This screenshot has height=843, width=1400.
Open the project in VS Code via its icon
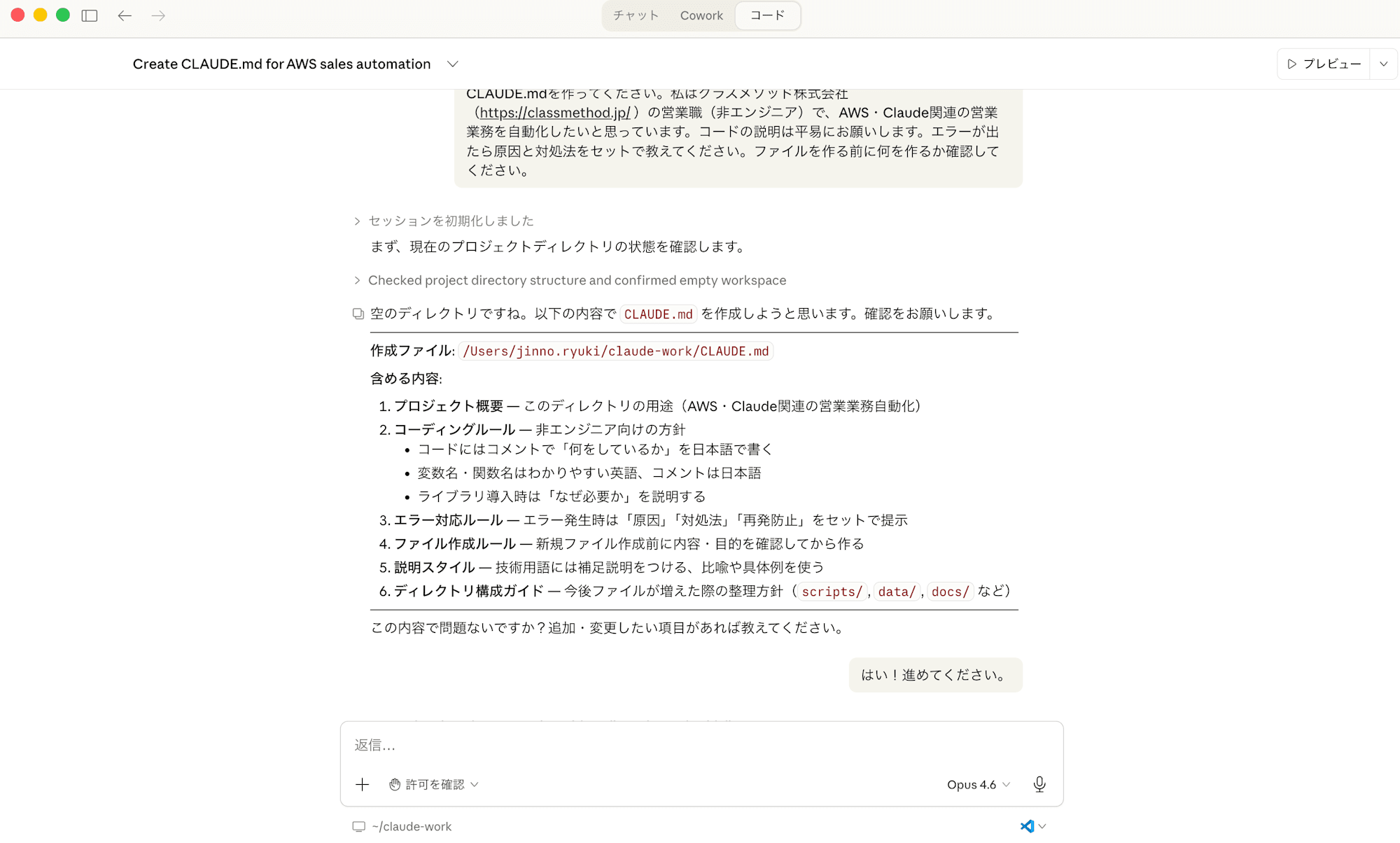pos(1027,826)
